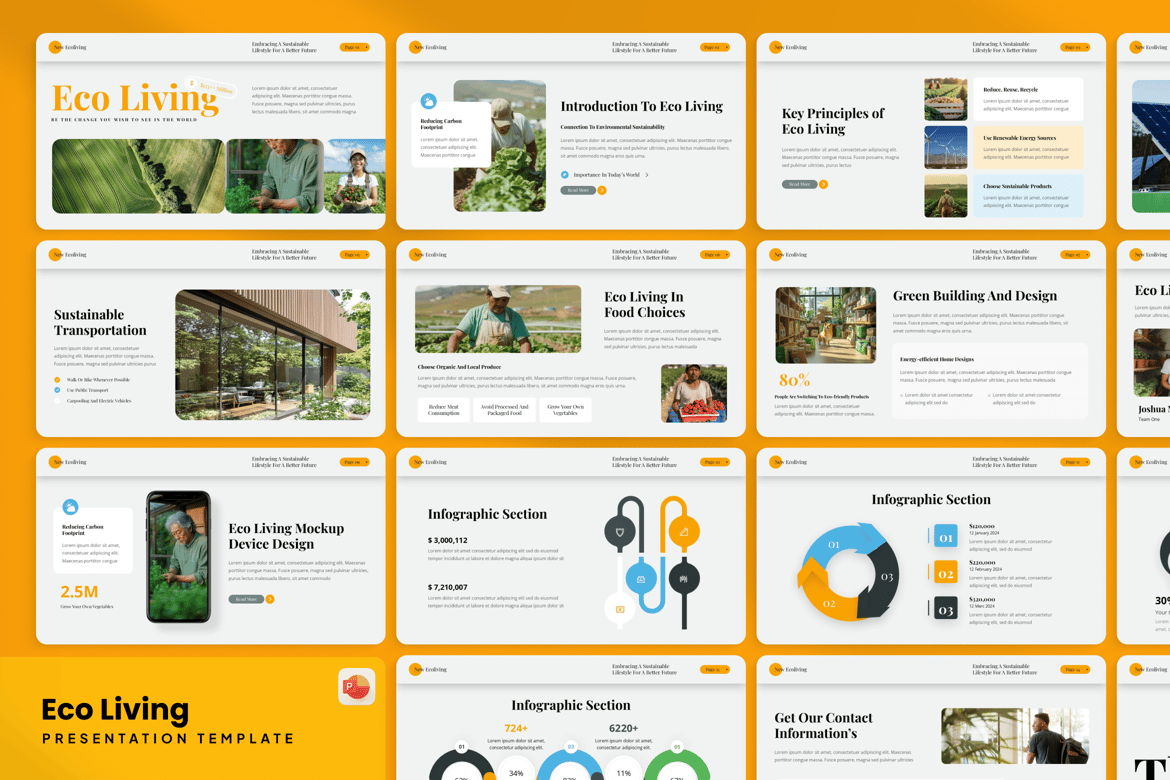Screen dimensions: 1170x780
Task: Click the cloud icon on the Introduction slide card
Action: pos(428,101)
